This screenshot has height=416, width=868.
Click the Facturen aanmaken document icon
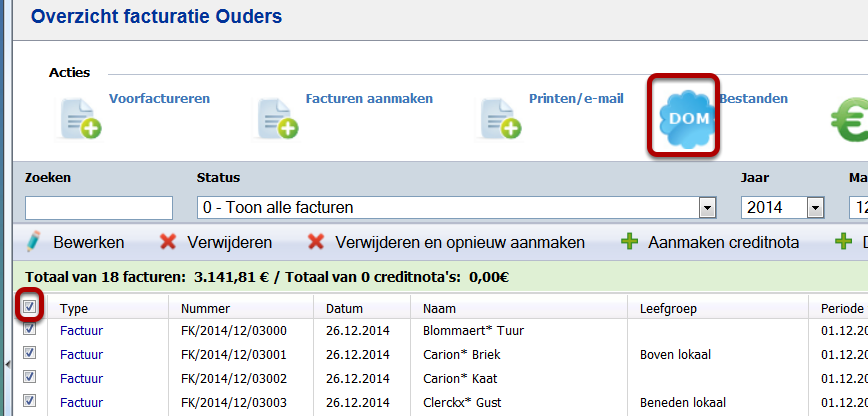click(x=277, y=119)
